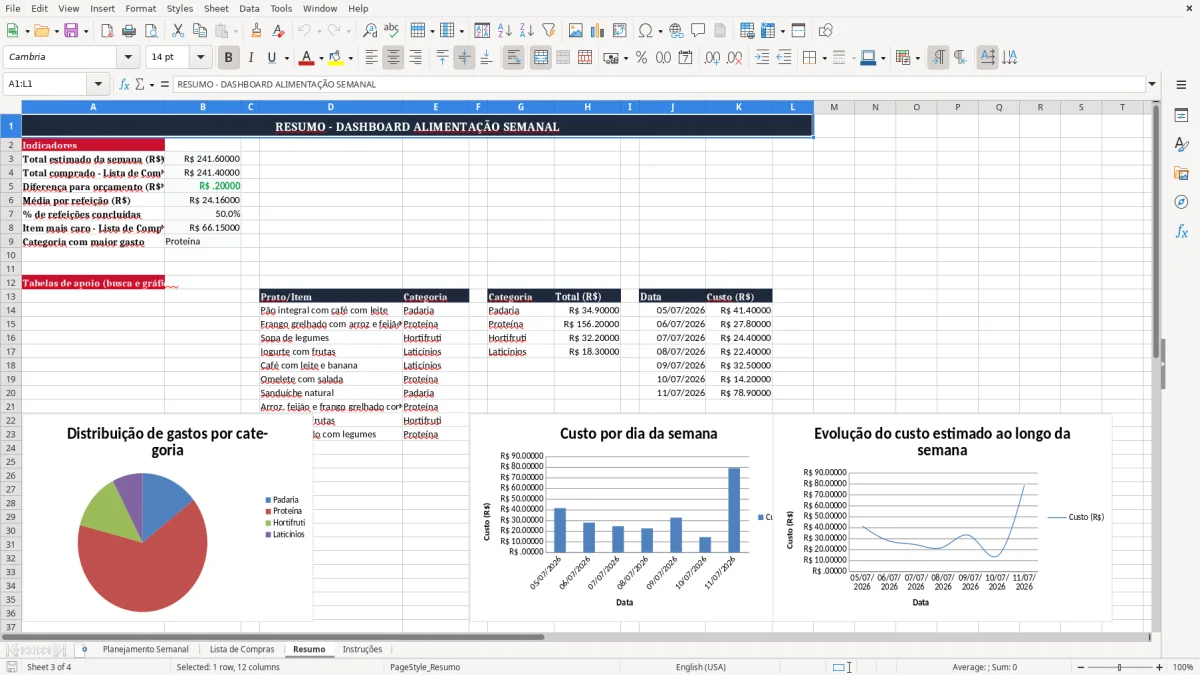The image size is (1200, 675).
Task: Open the conditional formatting dropdown arrow
Action: (918, 58)
